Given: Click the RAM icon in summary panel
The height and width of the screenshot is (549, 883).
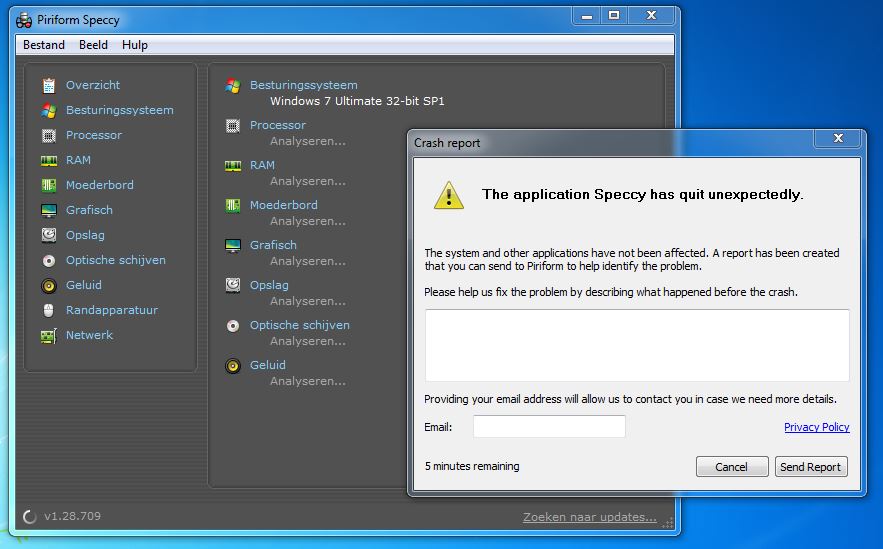Looking at the screenshot, I should tap(233, 166).
